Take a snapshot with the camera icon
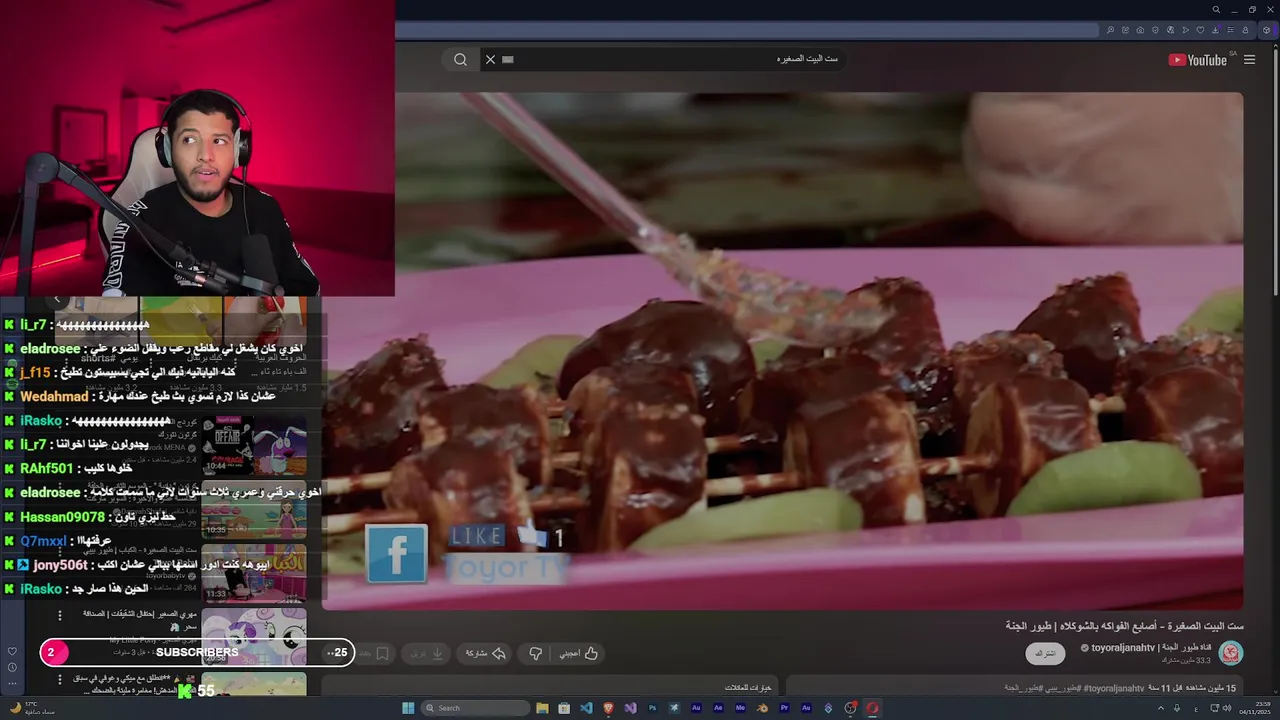Viewport: 1280px width, 720px height. pyautogui.click(x=1140, y=30)
